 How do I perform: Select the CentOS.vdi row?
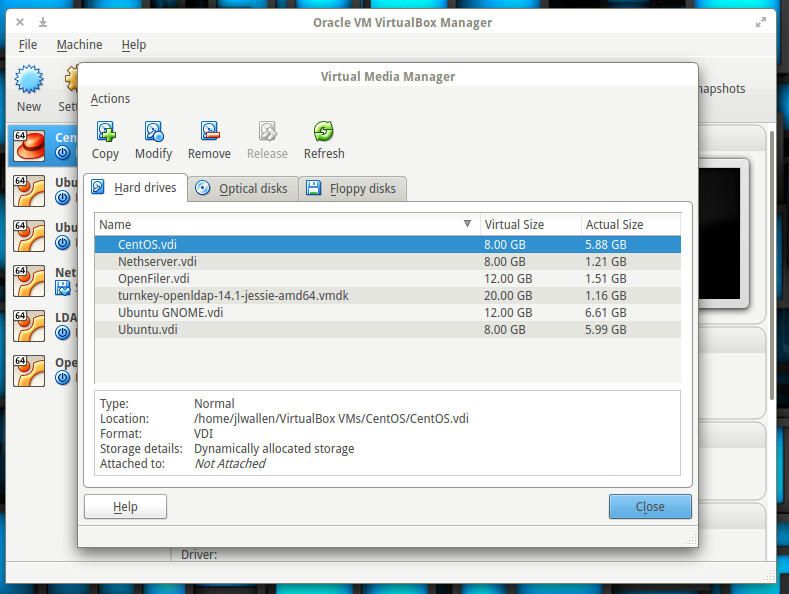tap(387, 245)
